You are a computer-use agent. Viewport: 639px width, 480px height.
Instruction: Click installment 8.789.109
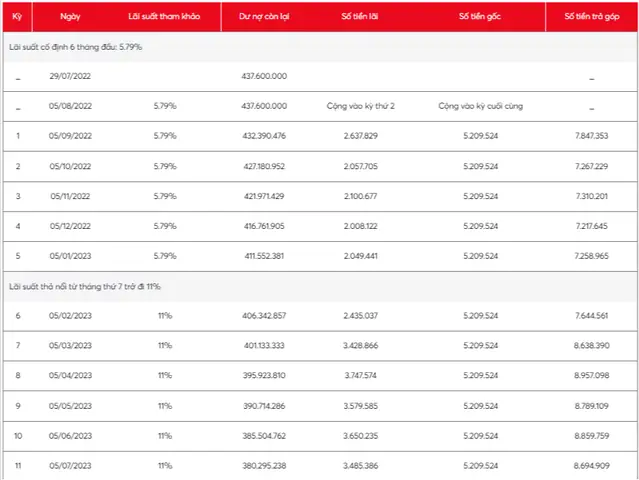pos(592,406)
